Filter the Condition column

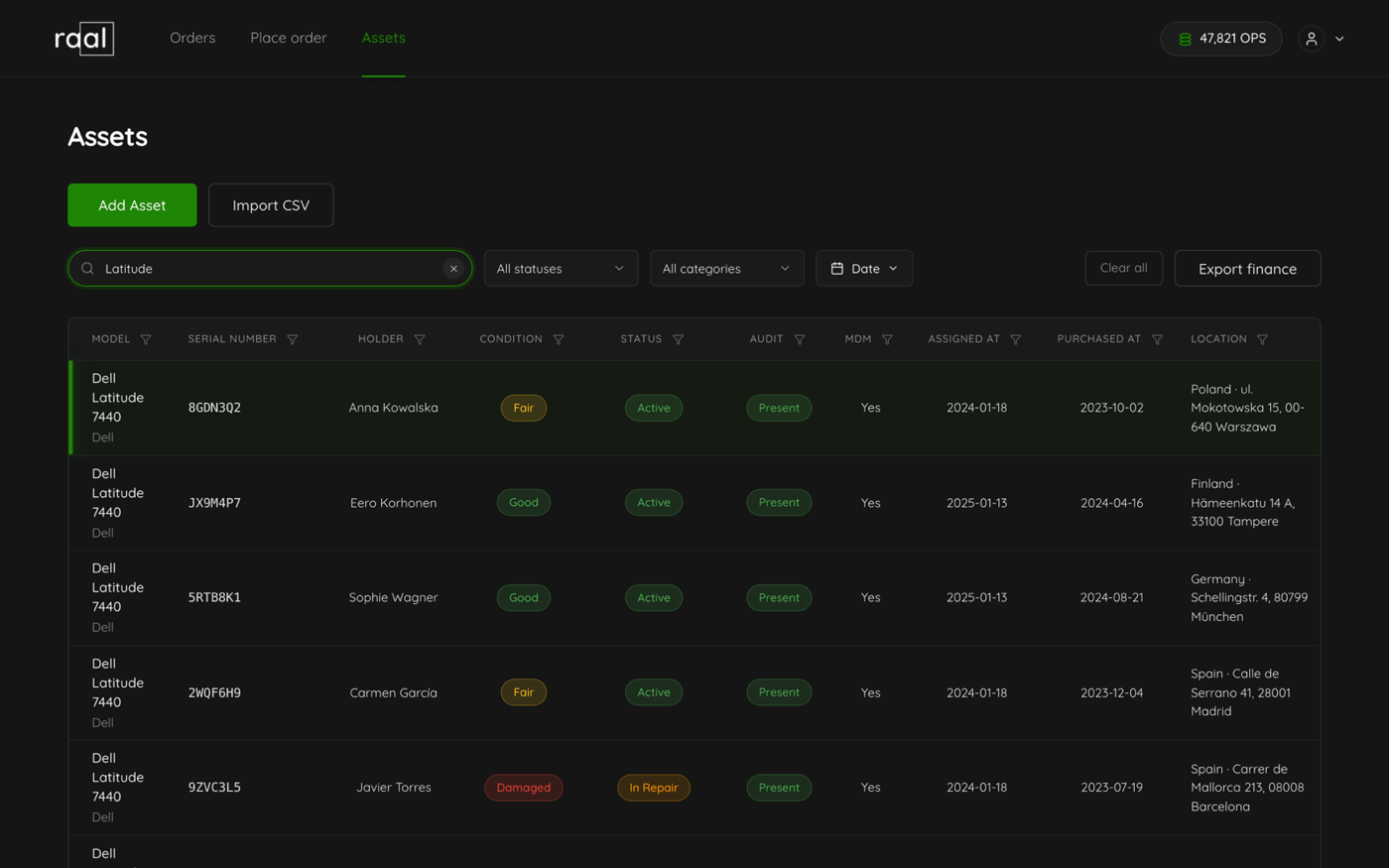[559, 339]
